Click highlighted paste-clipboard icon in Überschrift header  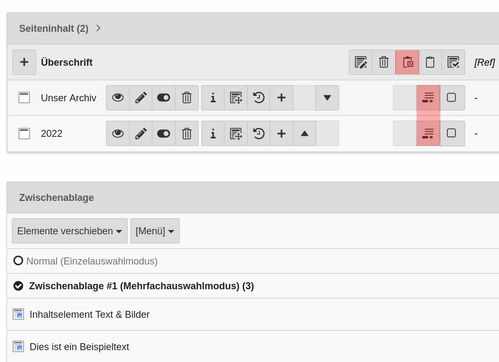(x=407, y=62)
